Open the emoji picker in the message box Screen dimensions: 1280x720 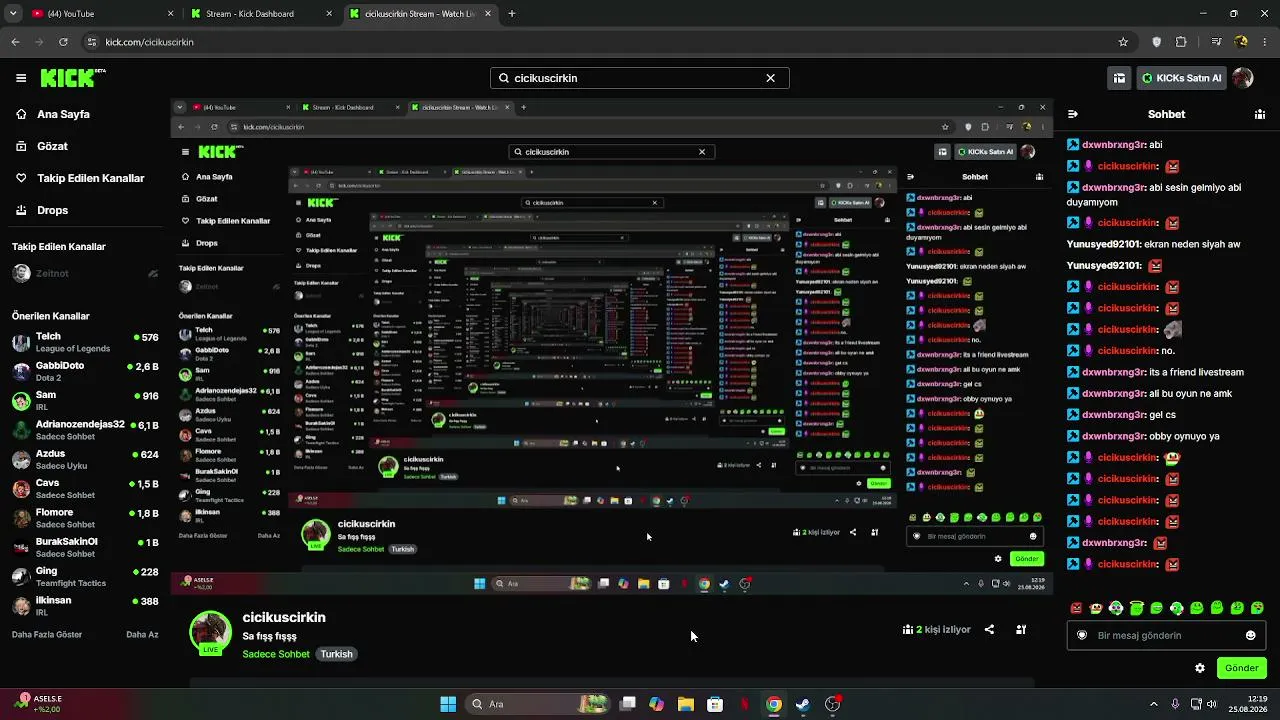pos(1250,635)
